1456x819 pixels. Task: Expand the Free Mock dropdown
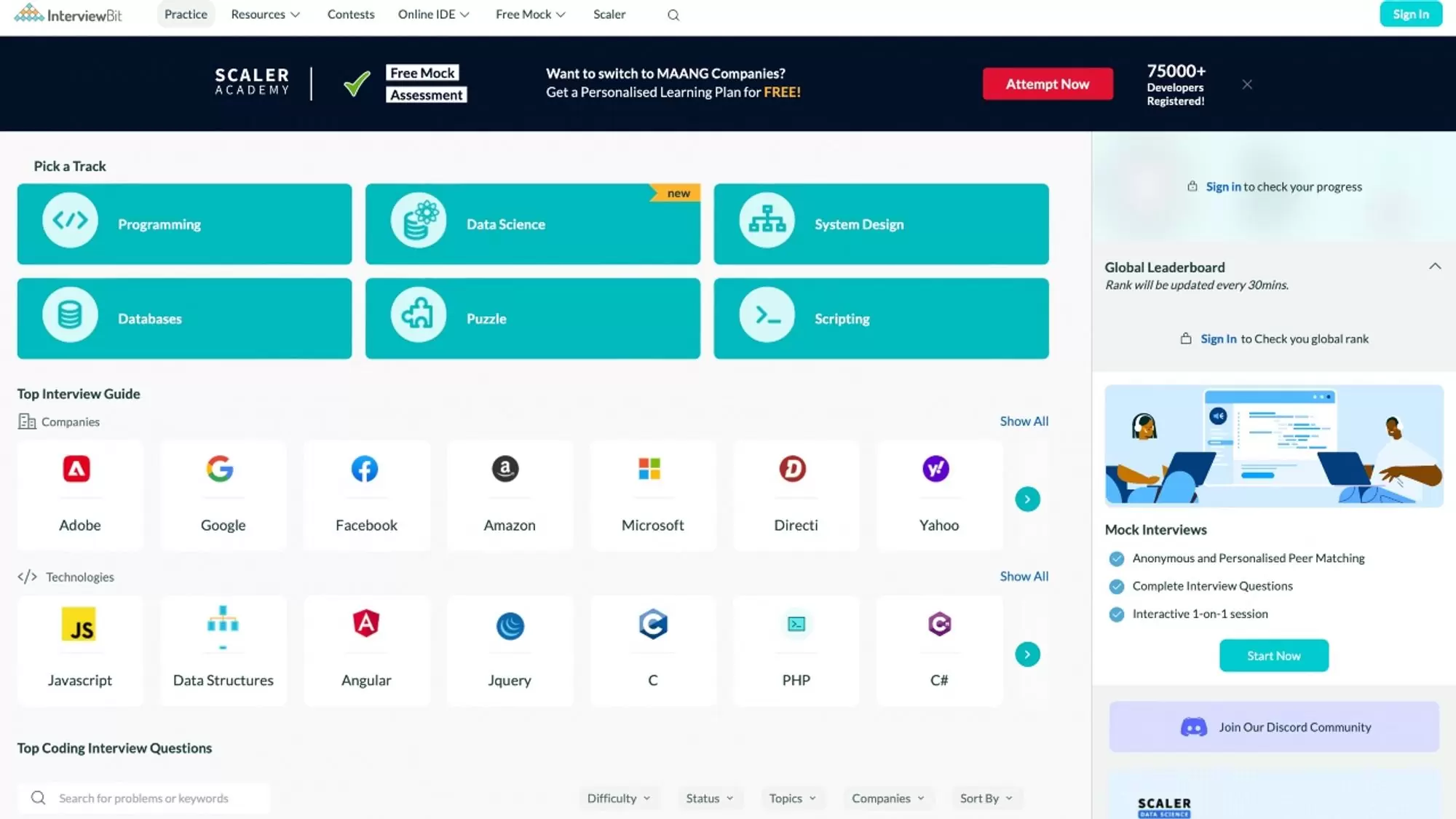531,15
